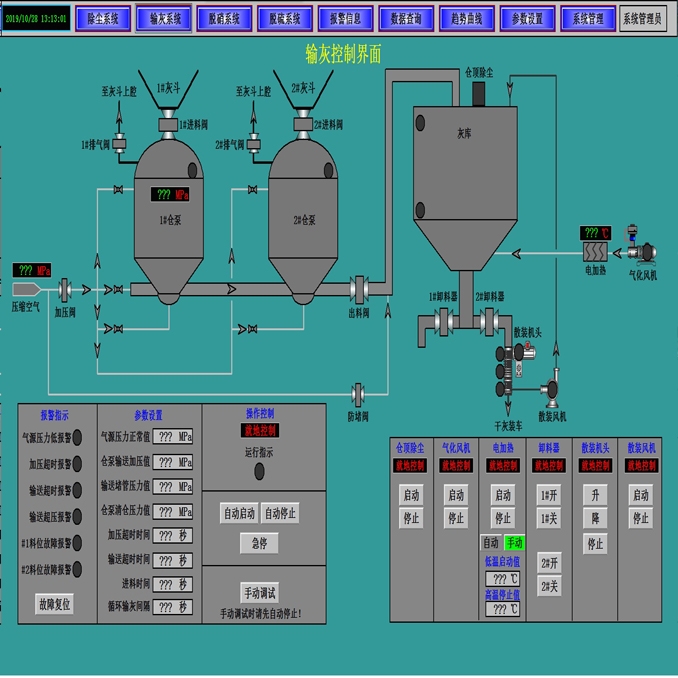Select the 2#卸料器 unloader icon
678x678 pixels.
coord(489,322)
